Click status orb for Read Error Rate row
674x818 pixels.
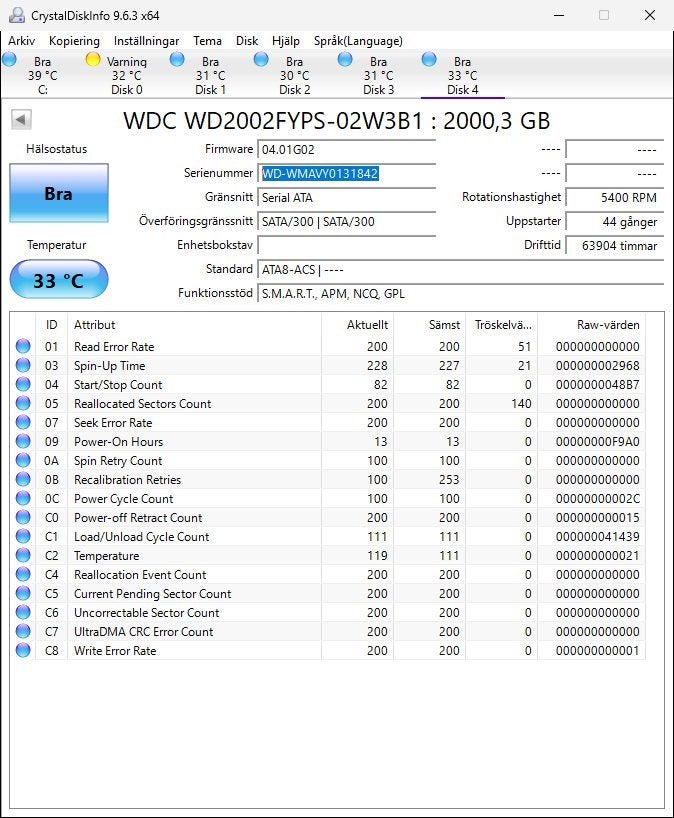tap(23, 346)
